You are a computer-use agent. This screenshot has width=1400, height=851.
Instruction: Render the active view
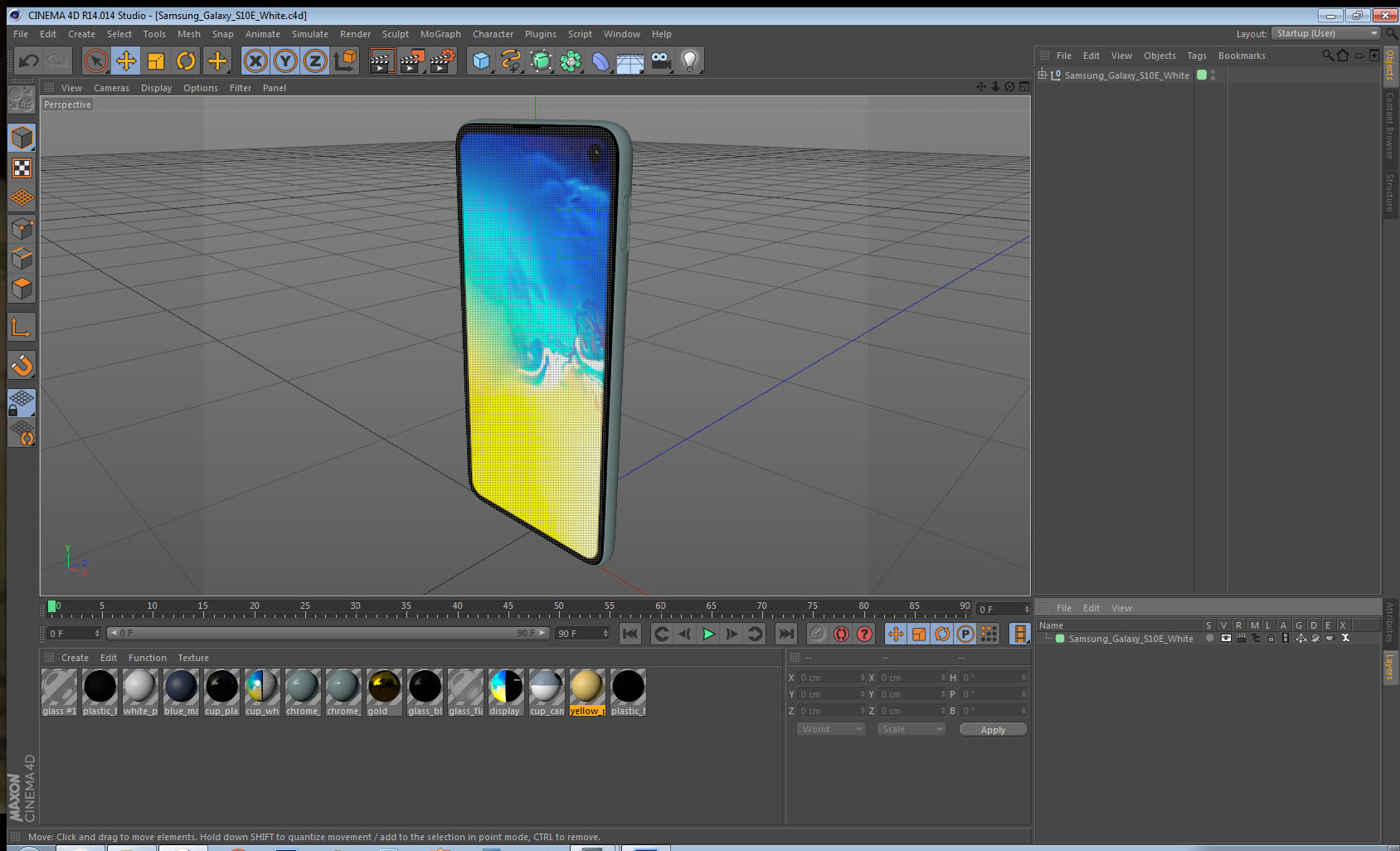(x=381, y=61)
